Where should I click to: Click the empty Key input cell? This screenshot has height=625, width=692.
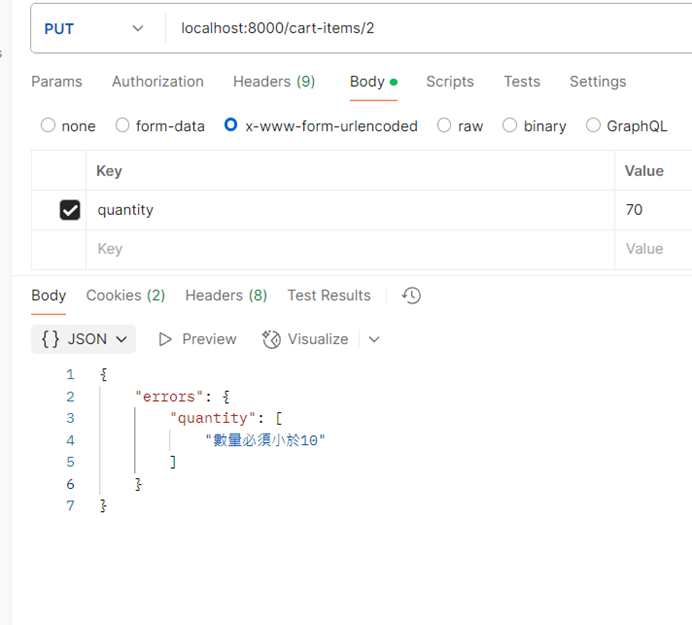point(350,249)
